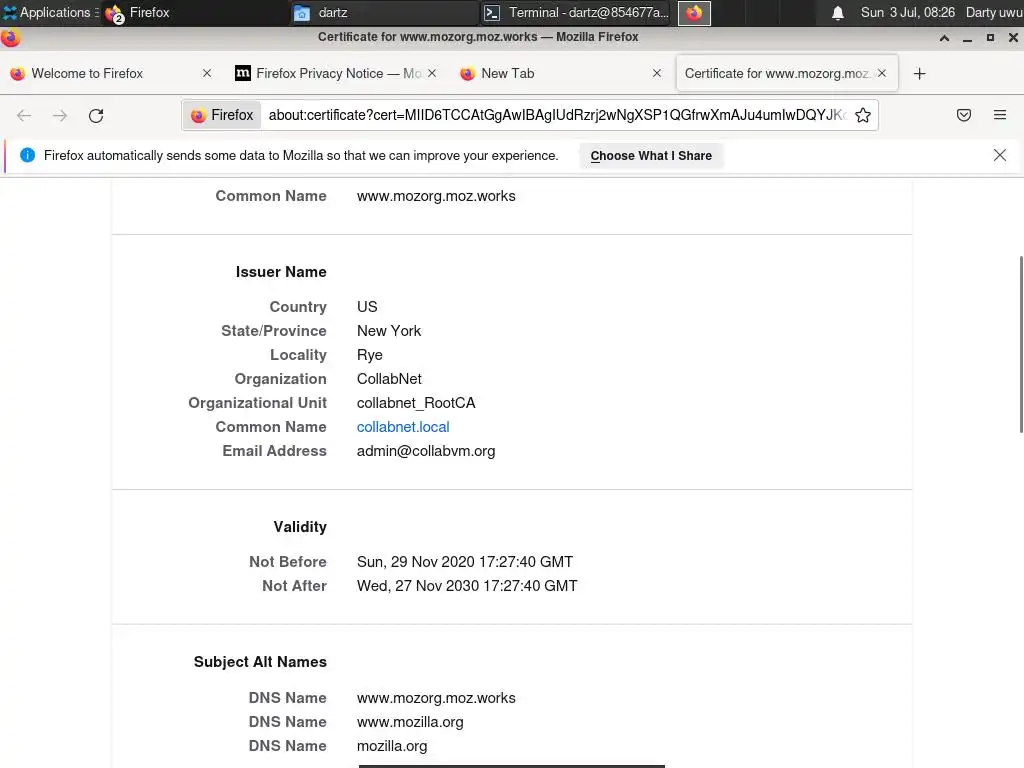Screen dimensions: 1024x768
Task: Click the page vertical scrollbar thumb
Action: coord(1021,344)
